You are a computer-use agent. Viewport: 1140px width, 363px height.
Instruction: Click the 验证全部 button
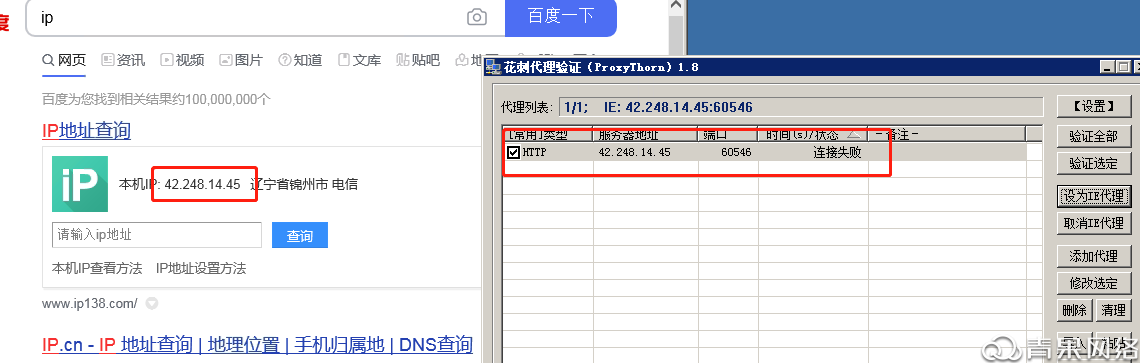pos(1093,136)
